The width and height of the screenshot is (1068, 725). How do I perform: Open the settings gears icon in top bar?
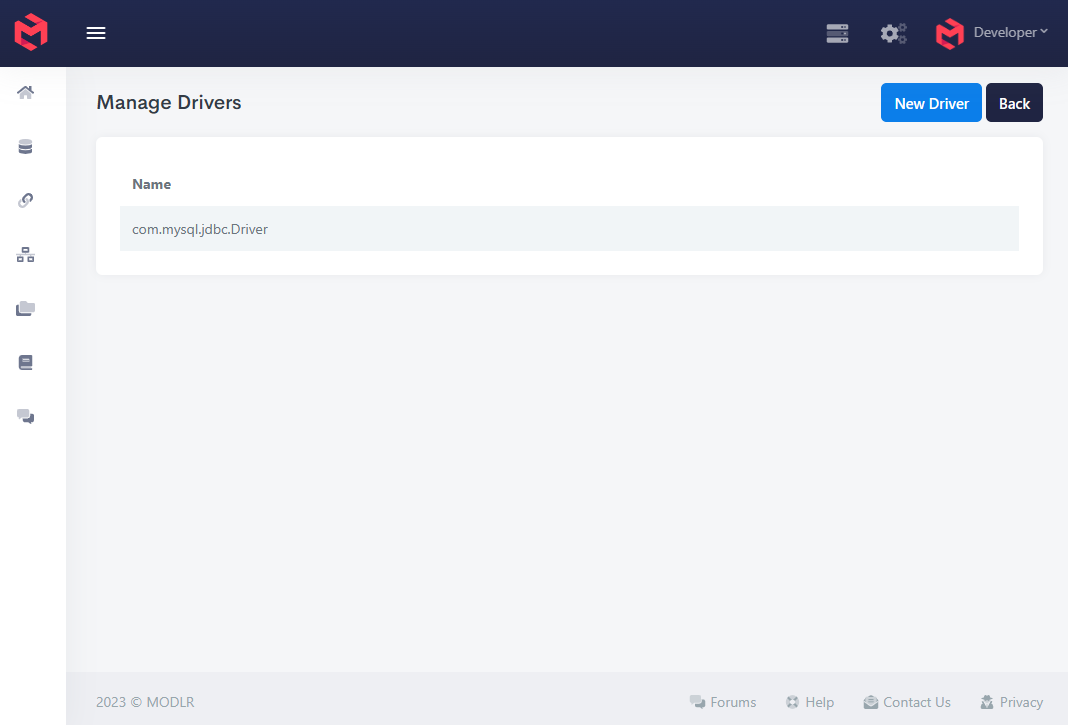point(893,33)
